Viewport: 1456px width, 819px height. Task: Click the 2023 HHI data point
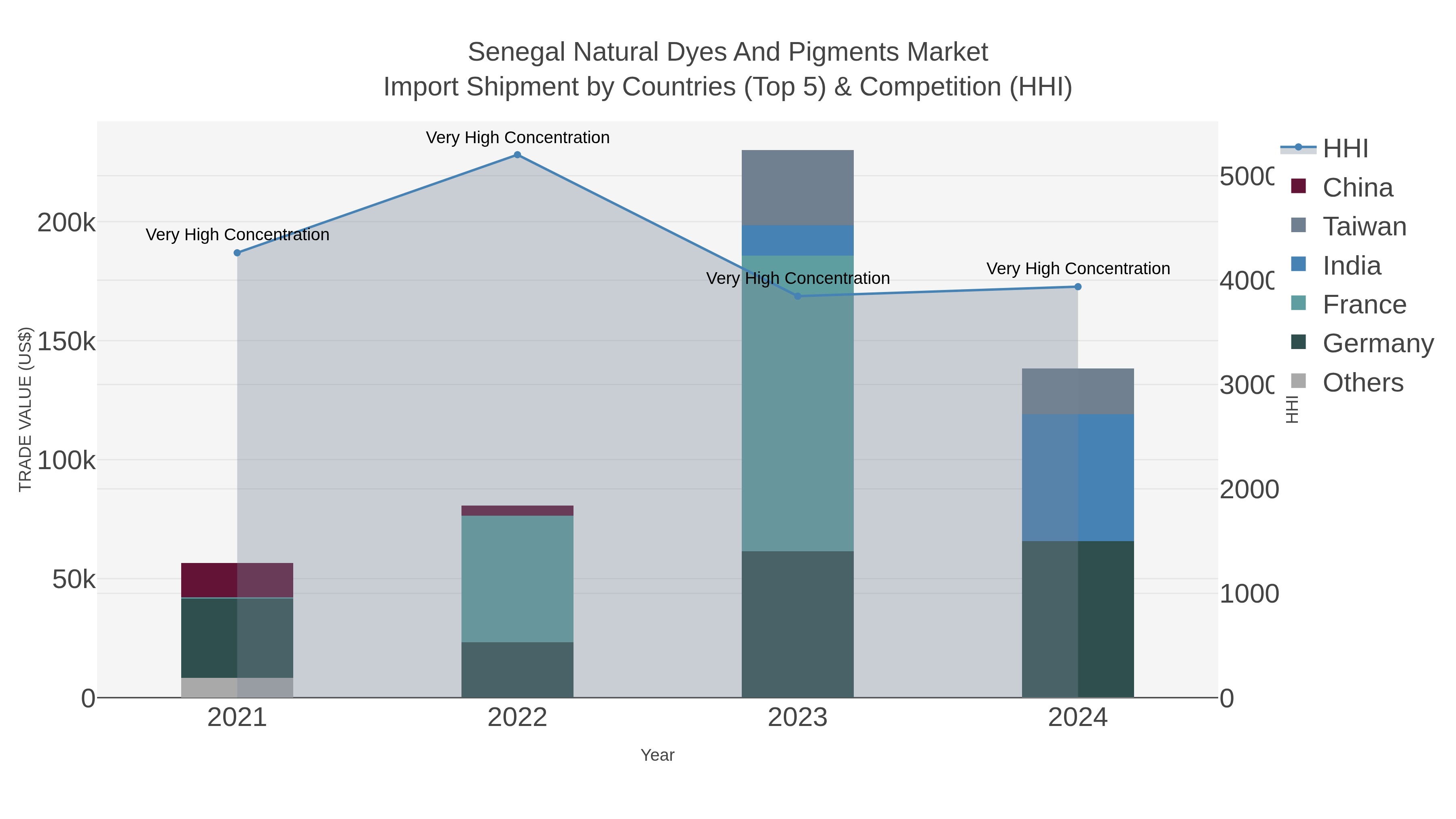pos(798,296)
